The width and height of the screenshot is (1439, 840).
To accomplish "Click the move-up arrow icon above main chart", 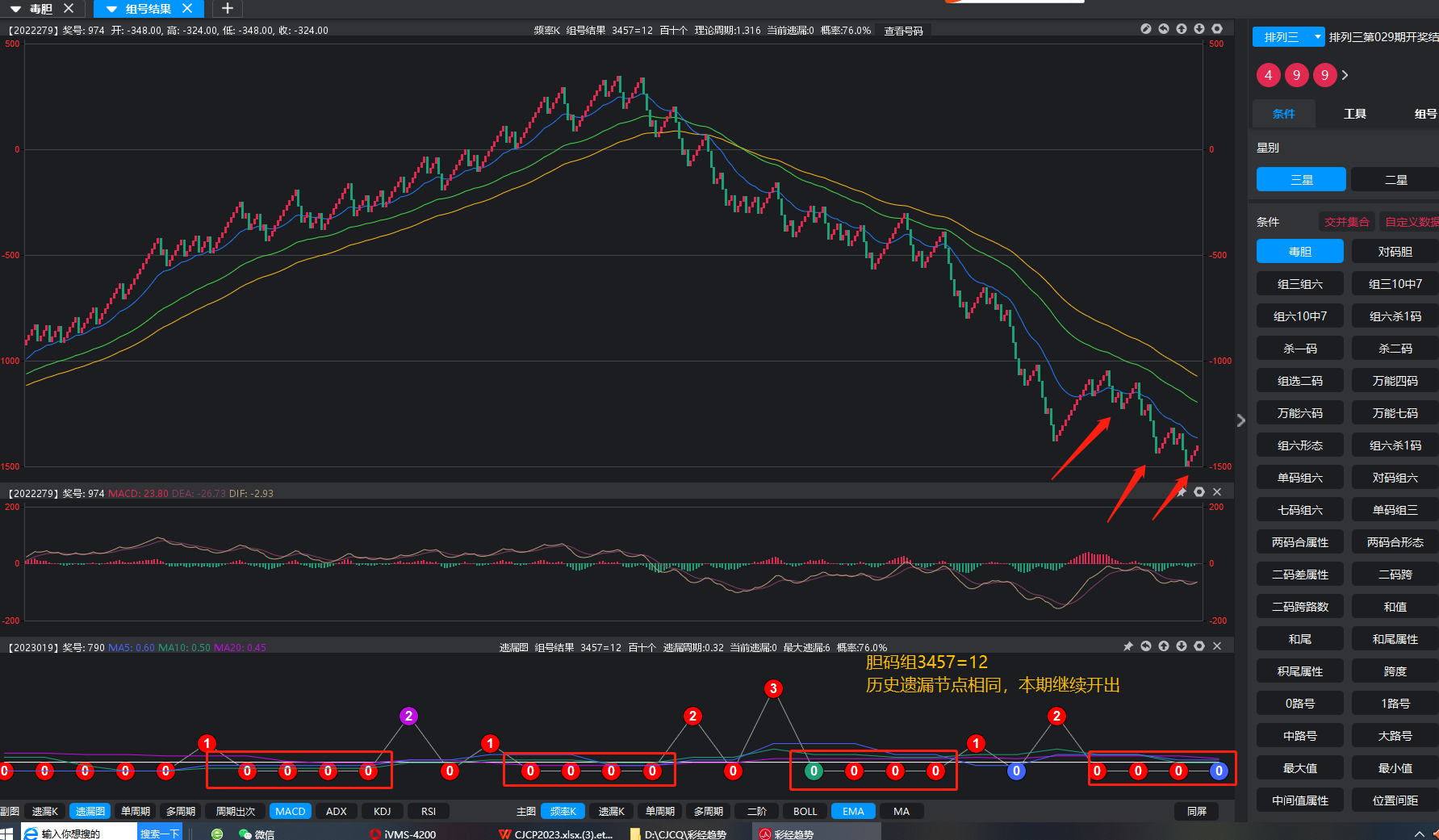I will click(1182, 29).
